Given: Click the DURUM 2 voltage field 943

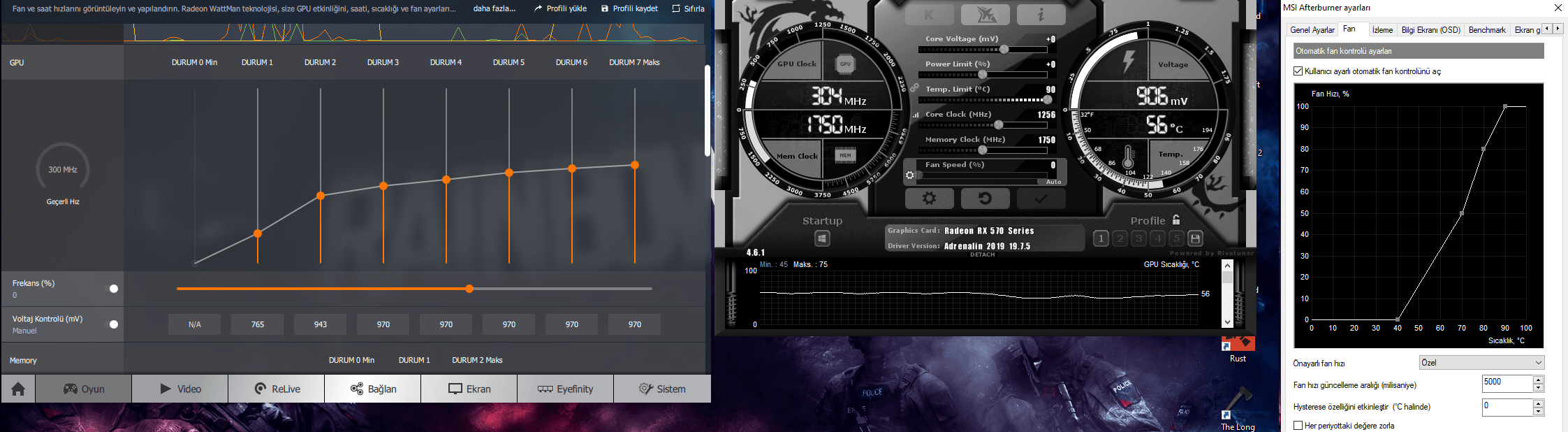Looking at the screenshot, I should point(321,324).
